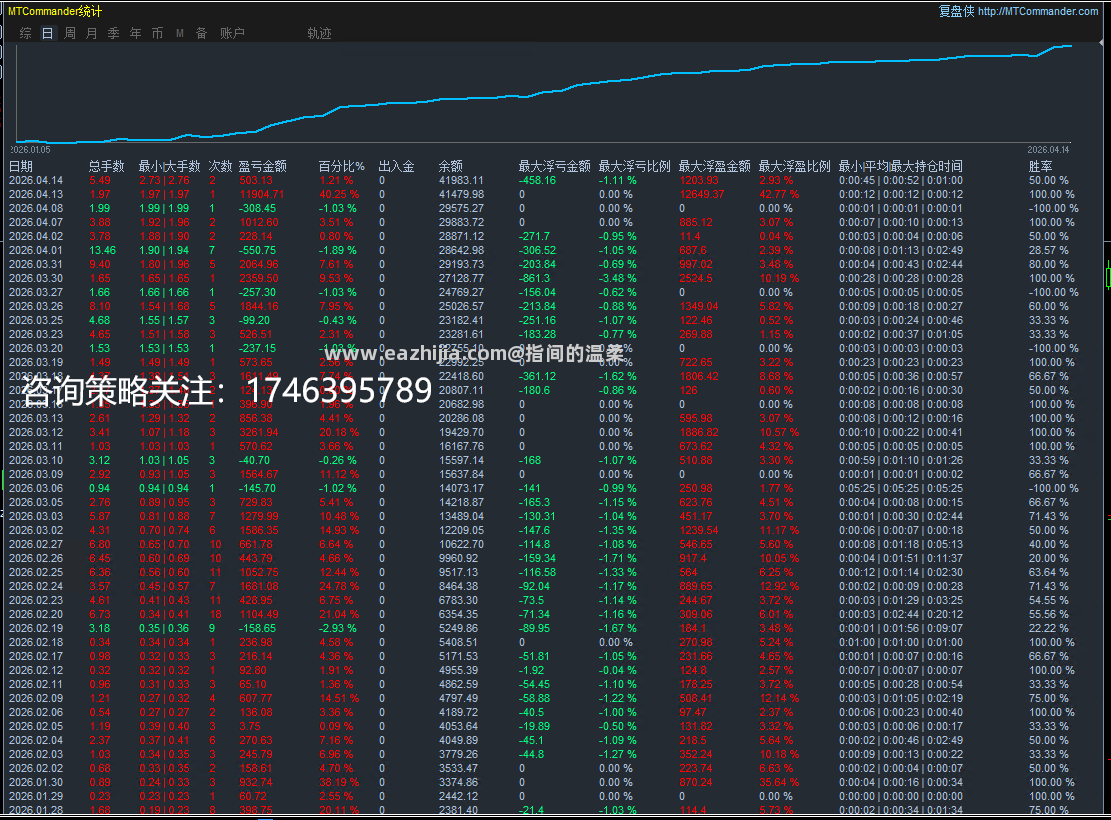Open the 周 weekly tab
Image resolution: width=1111 pixels, height=820 pixels.
click(69, 33)
